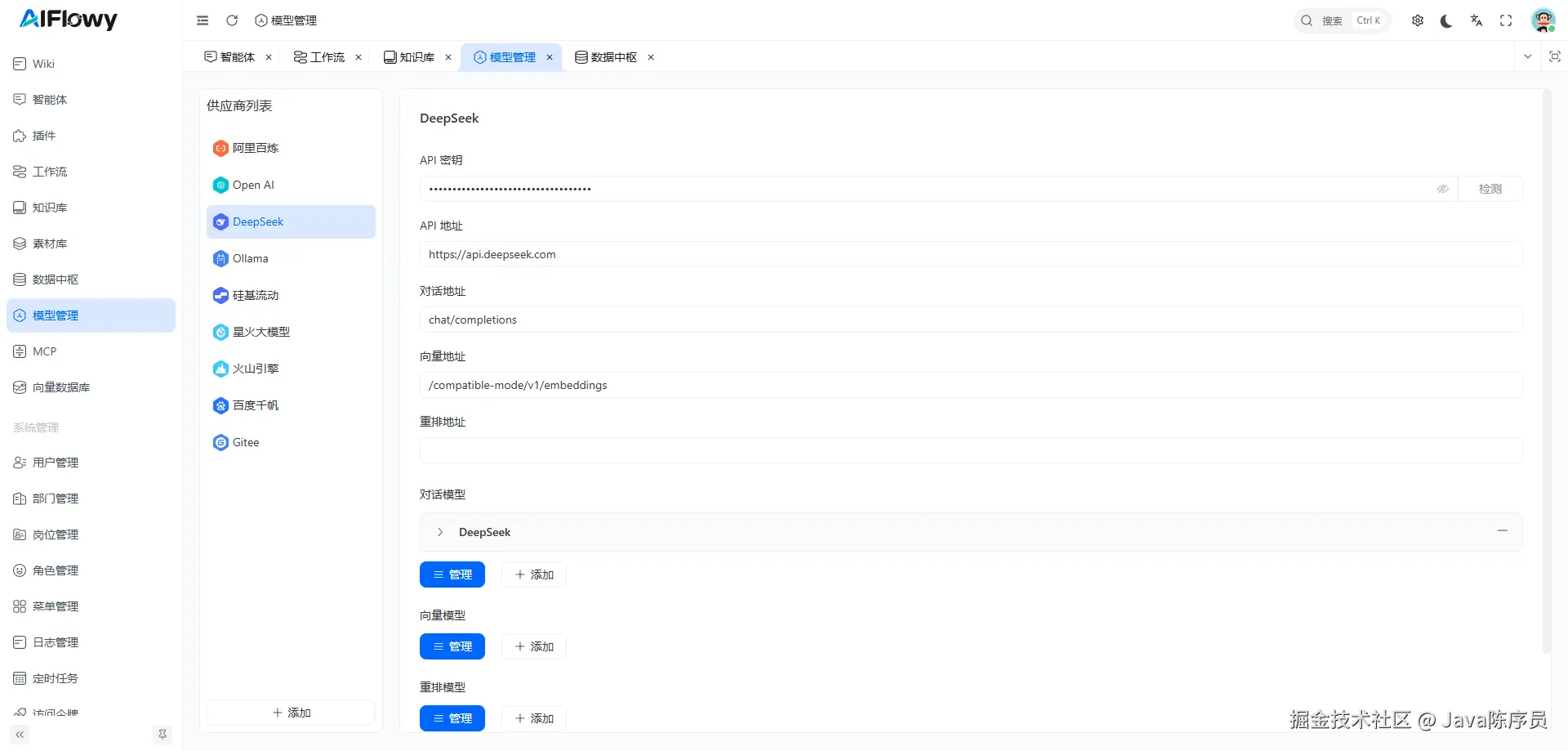Open 插件 in the sidebar

[x=91, y=136]
